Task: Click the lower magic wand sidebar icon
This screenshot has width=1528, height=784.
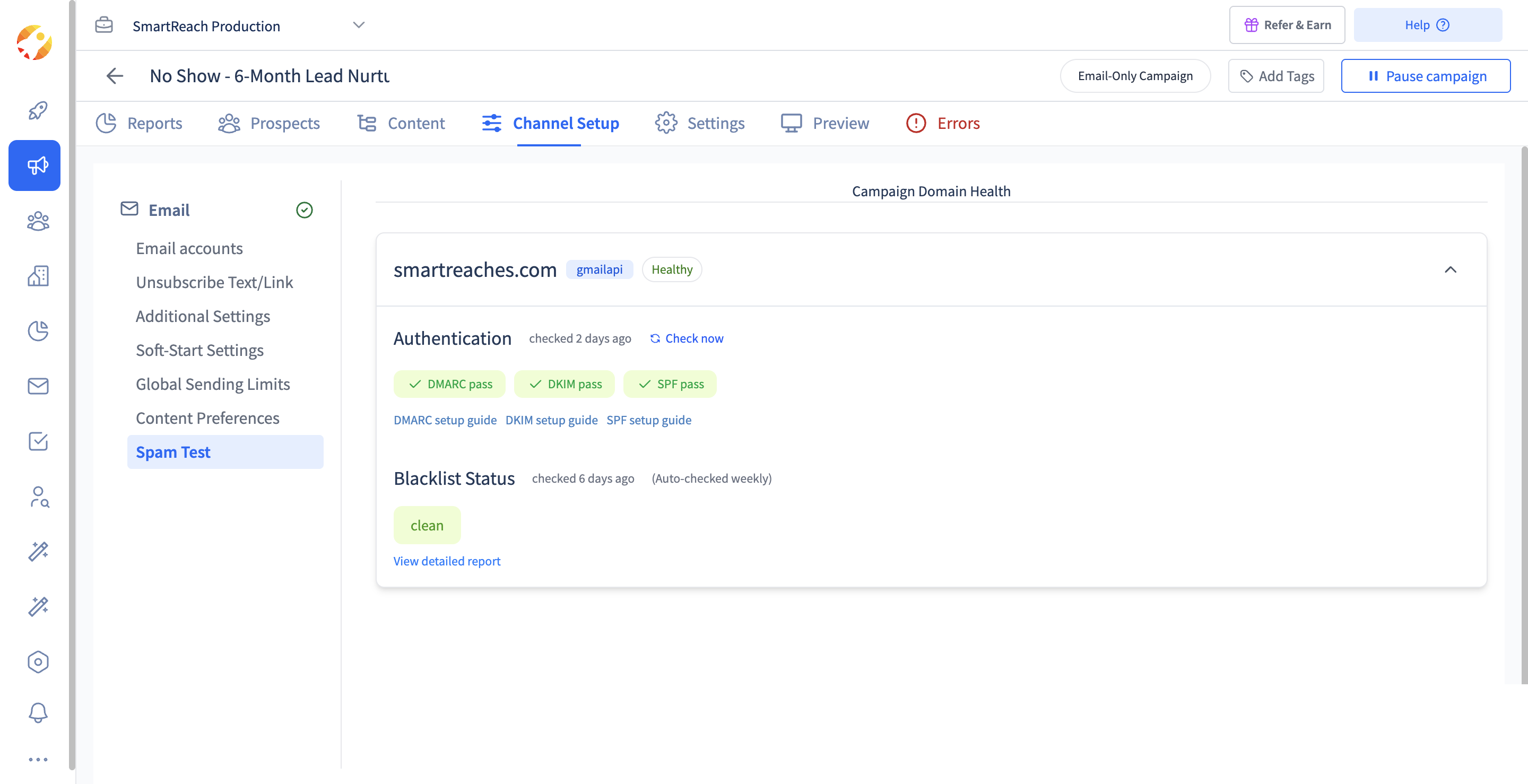Action: click(x=38, y=607)
